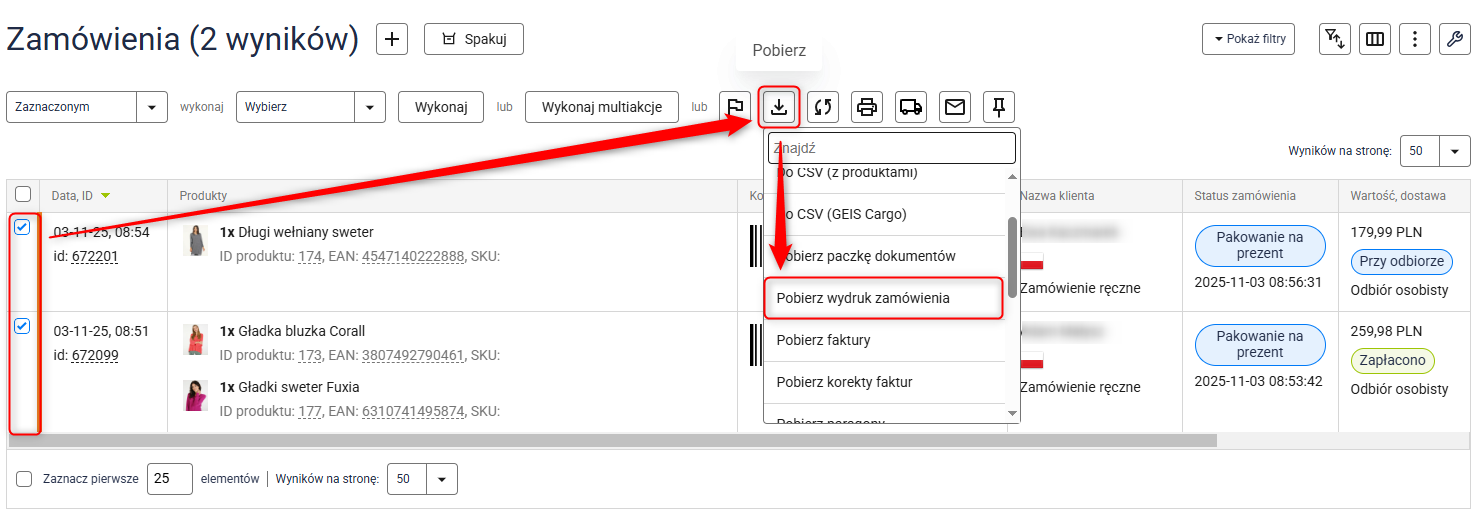Click the envelope email icon
The width and height of the screenshot is (1479, 516).
pos(955,107)
